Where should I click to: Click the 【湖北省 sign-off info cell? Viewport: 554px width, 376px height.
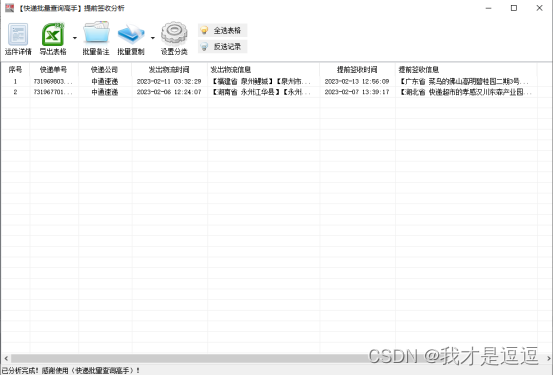coord(466,92)
